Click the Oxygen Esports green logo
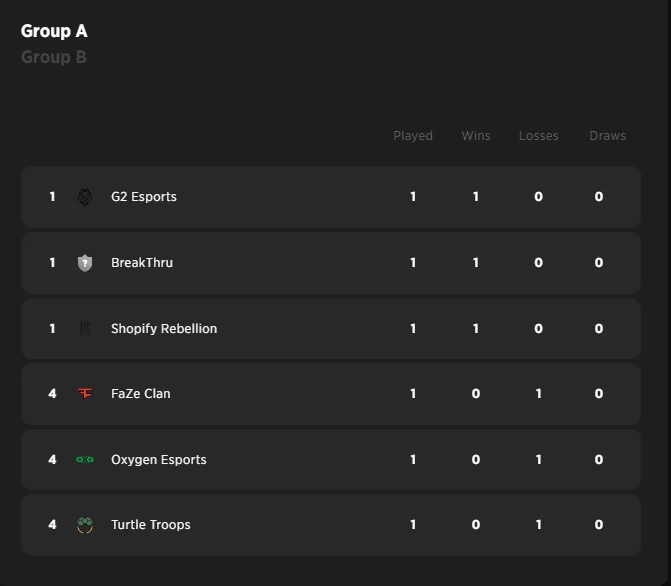The width and height of the screenshot is (671, 586). (85, 459)
